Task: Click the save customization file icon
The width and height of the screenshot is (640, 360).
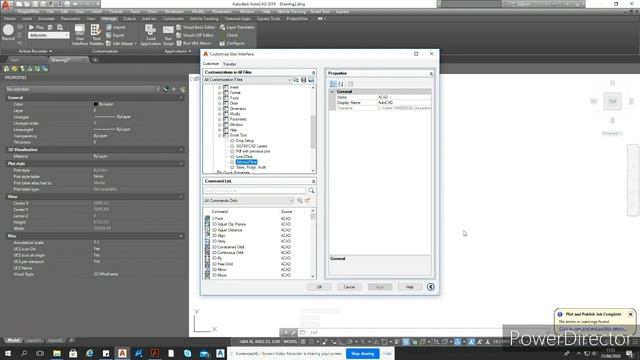Action: coord(304,80)
